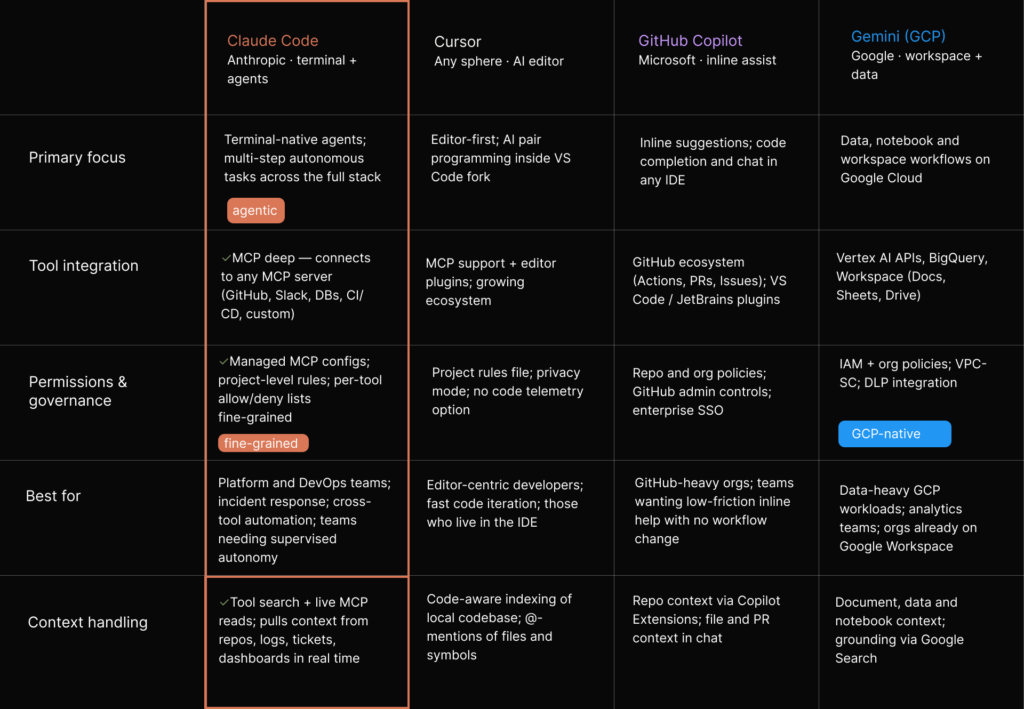Select the "Gemini (GCP)" column heading
This screenshot has height=709, width=1024.
(898, 36)
